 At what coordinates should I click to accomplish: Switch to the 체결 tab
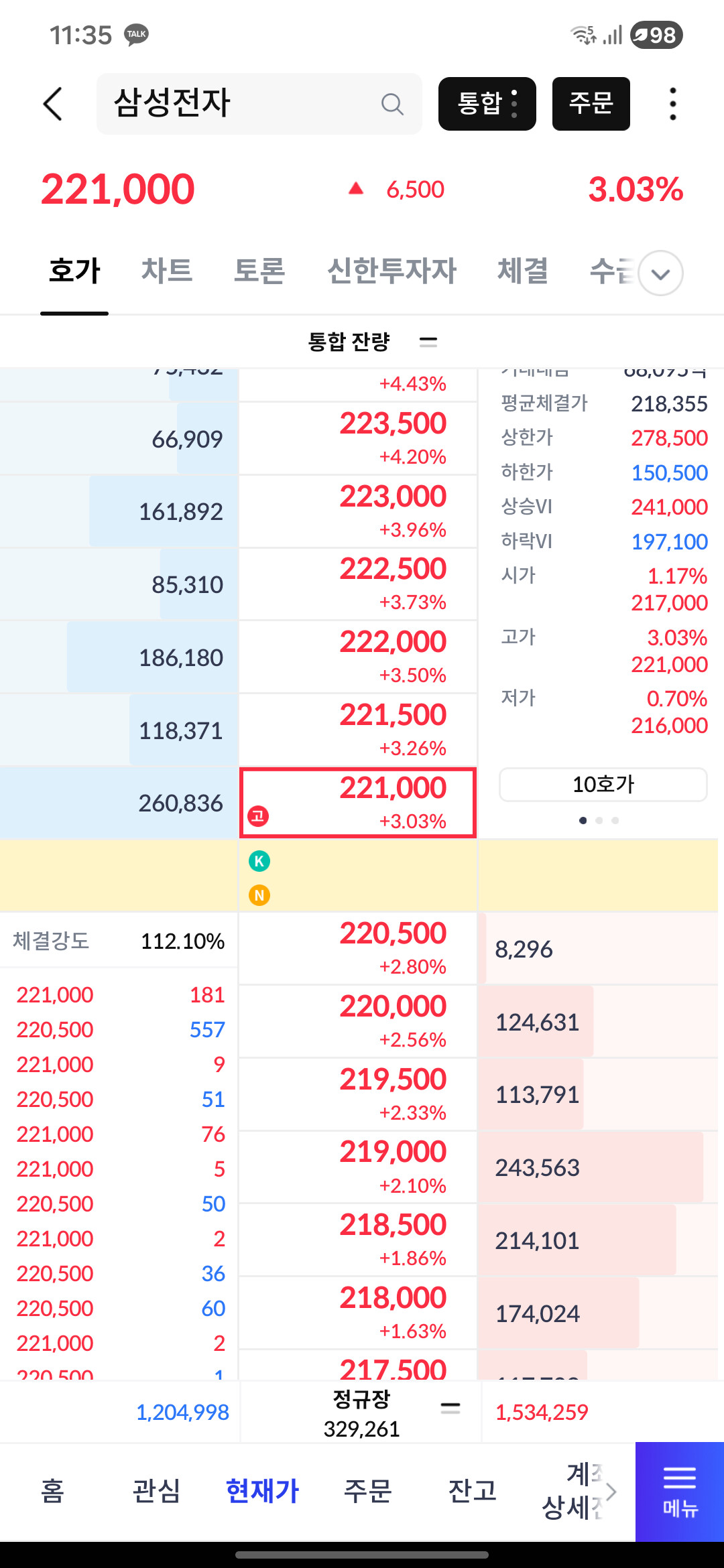[x=523, y=271]
